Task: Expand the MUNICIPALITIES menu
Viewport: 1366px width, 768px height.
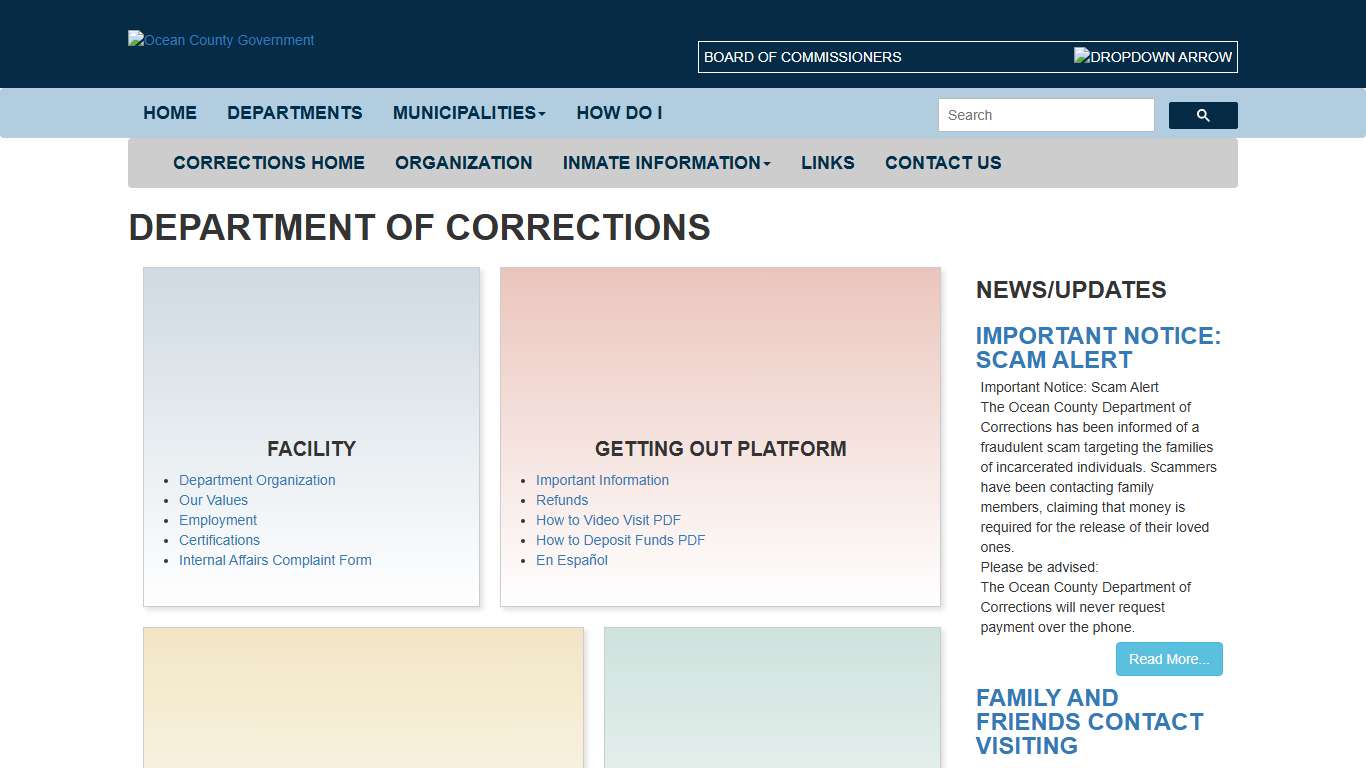Action: pos(468,112)
